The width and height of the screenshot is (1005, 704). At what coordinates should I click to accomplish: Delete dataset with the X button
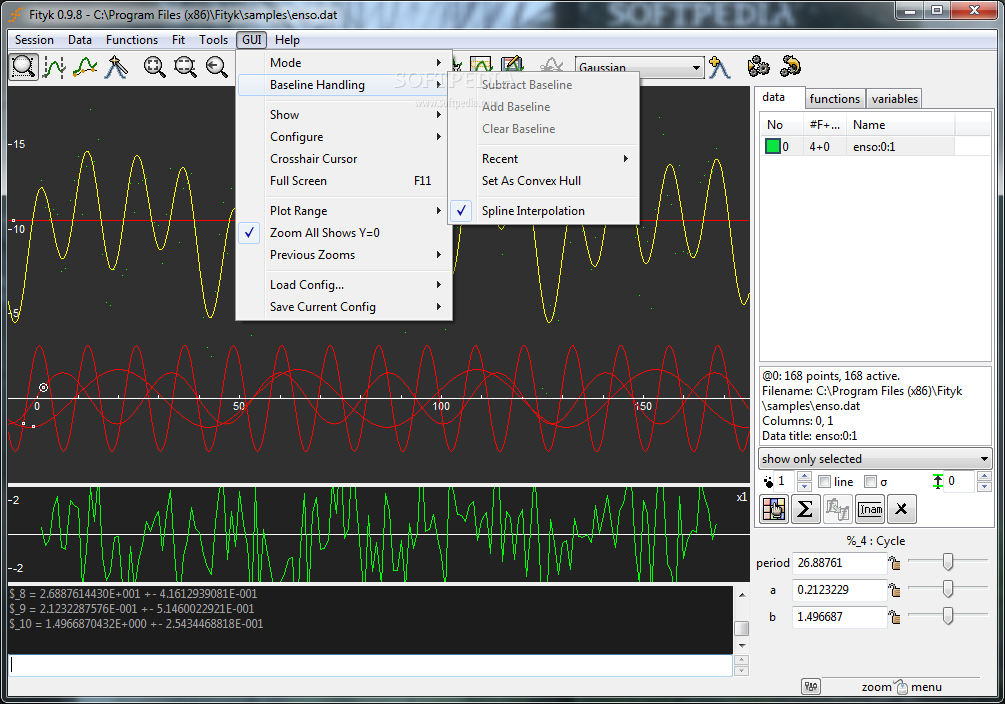[901, 509]
